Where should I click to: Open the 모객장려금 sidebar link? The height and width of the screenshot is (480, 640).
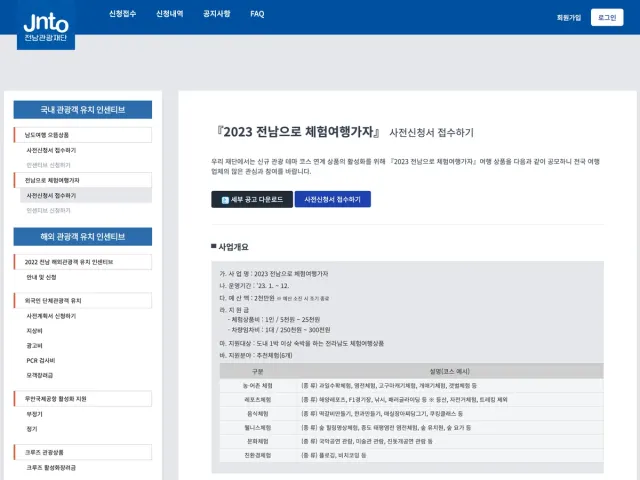click(x=40, y=375)
